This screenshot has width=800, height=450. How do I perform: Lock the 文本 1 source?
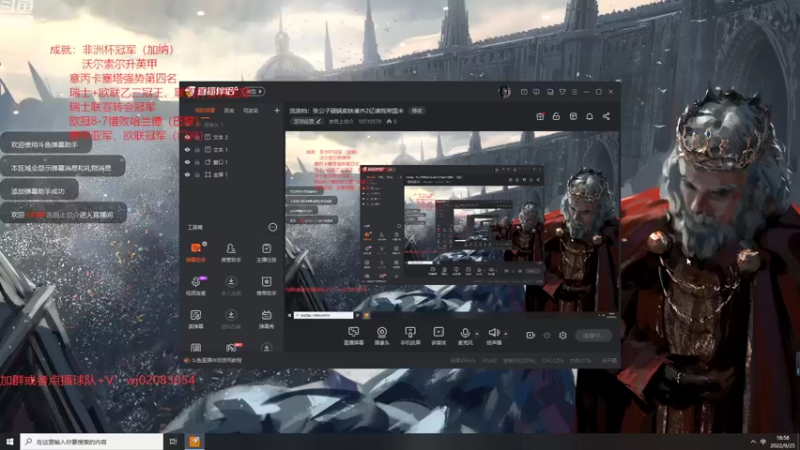tap(197, 149)
